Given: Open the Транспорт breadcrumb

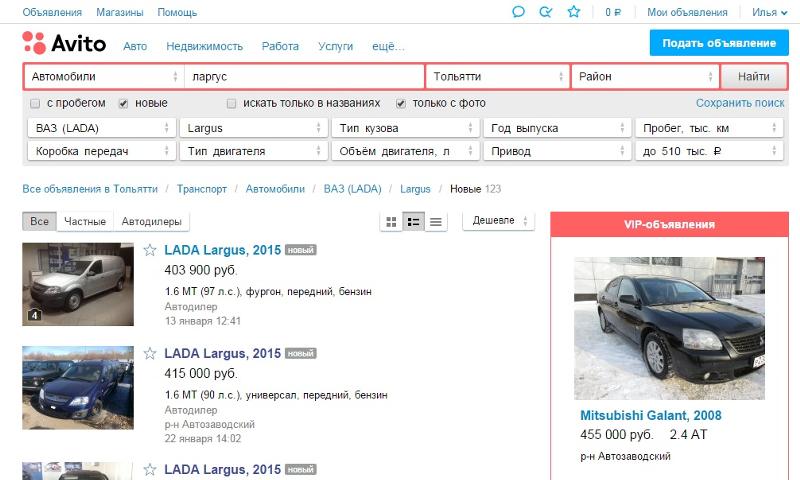Looking at the screenshot, I should (202, 189).
